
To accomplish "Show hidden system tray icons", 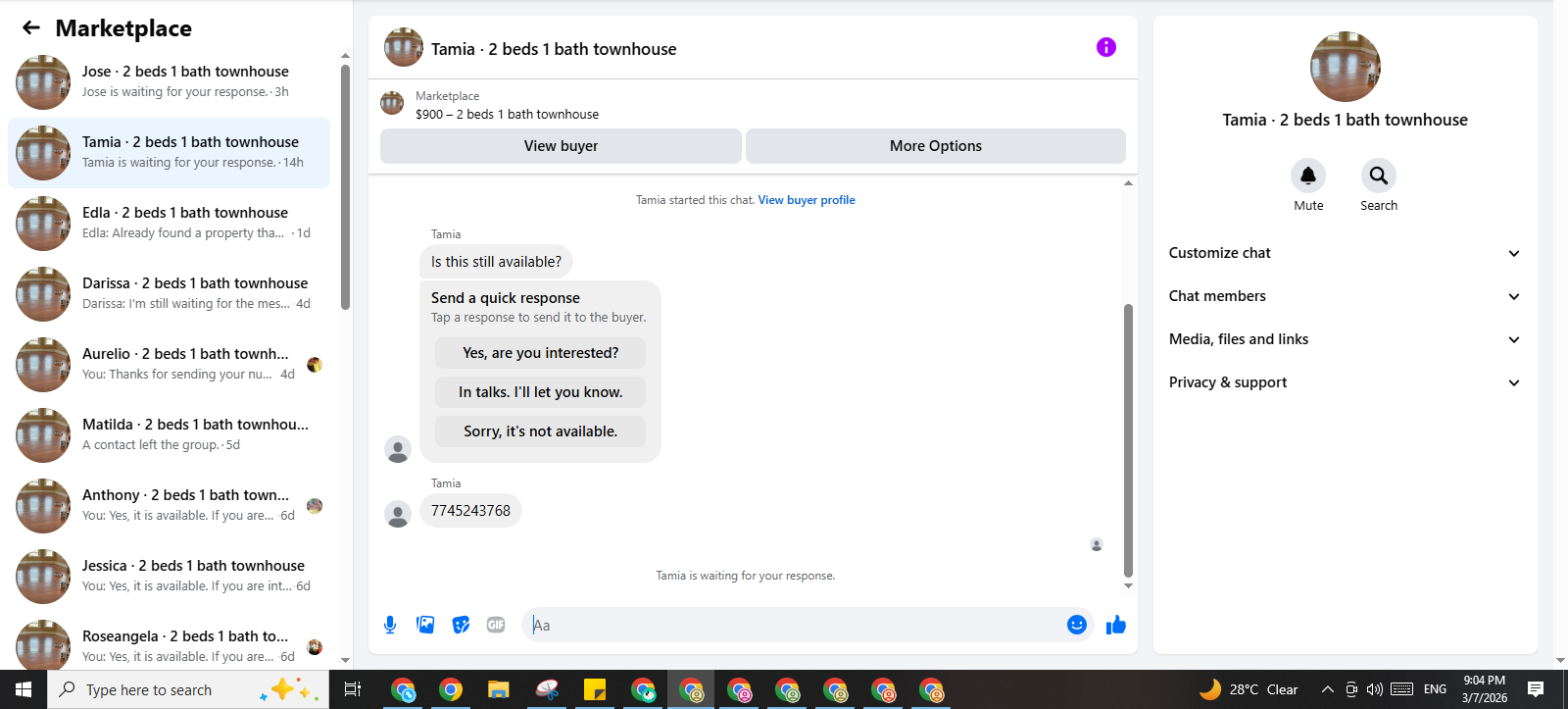I will click(1328, 689).
